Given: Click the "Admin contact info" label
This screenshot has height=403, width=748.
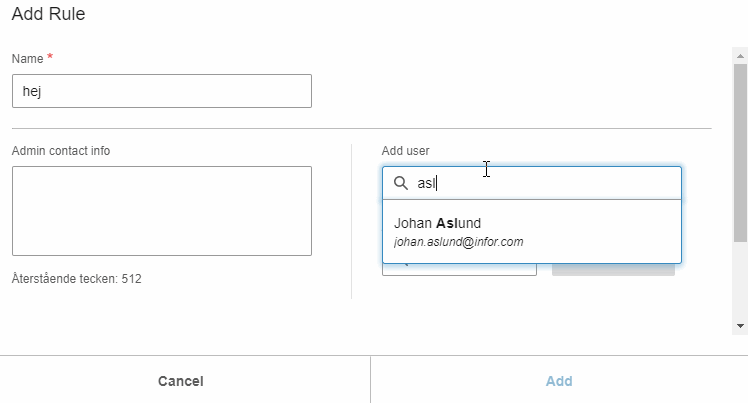Looking at the screenshot, I should pos(61,151).
